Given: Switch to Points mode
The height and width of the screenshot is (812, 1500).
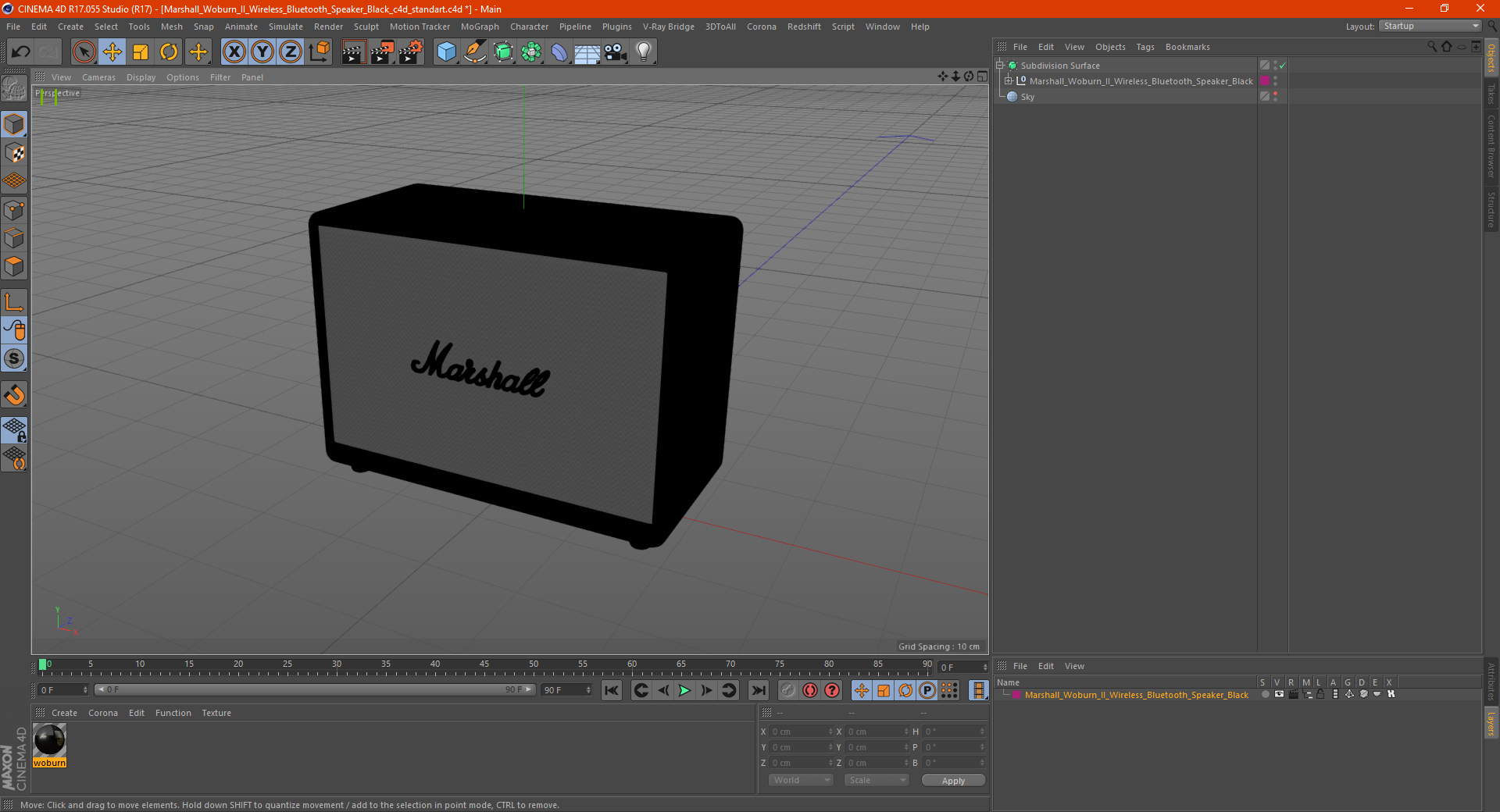Looking at the screenshot, I should click(14, 210).
